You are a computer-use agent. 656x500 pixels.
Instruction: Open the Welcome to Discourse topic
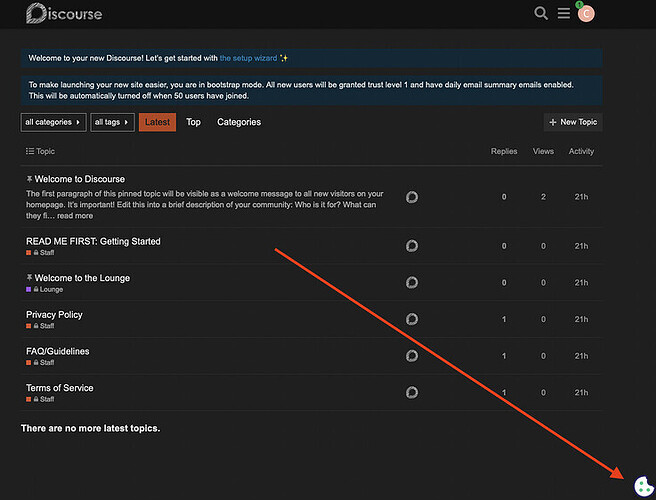pos(80,179)
